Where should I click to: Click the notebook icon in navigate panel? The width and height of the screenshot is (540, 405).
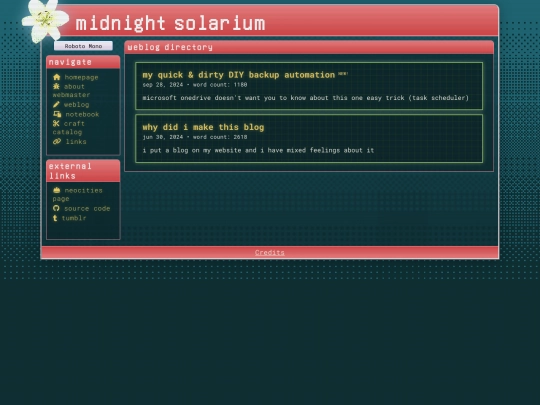pyautogui.click(x=57, y=114)
